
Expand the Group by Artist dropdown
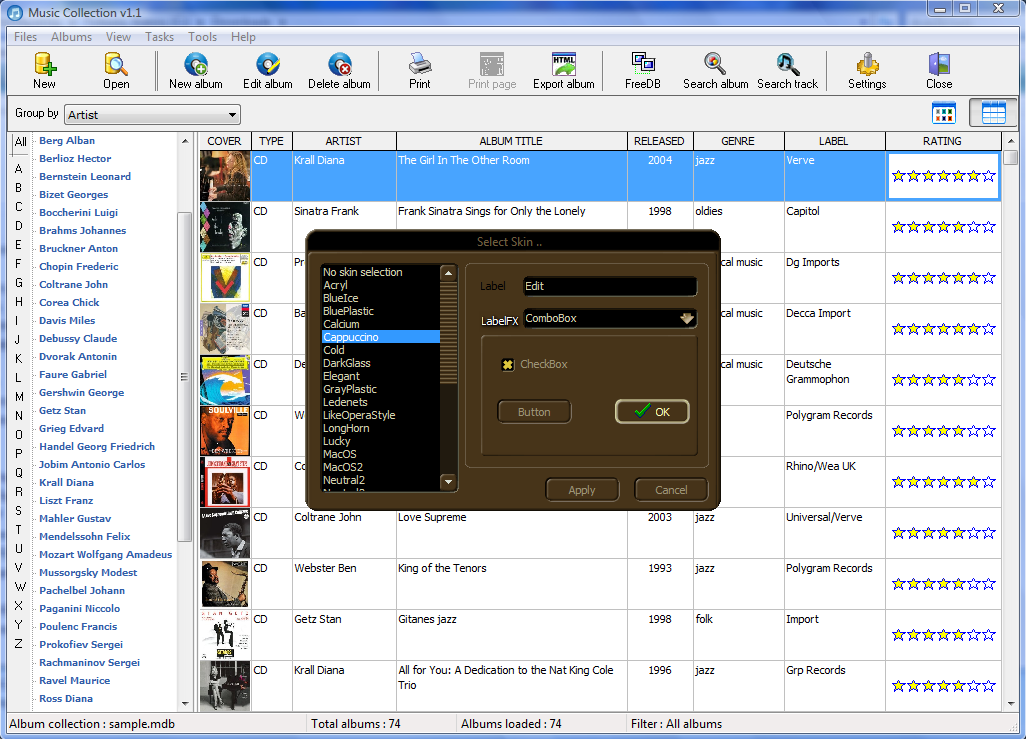[232, 115]
